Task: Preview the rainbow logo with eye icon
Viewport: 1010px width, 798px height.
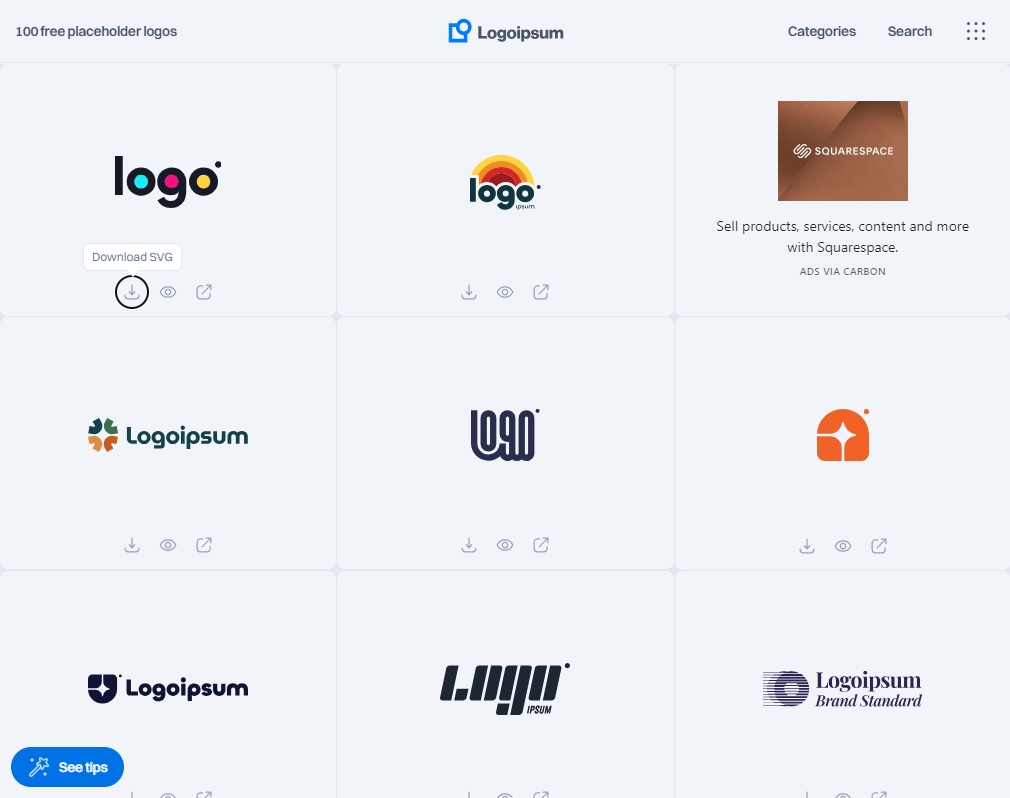Action: click(505, 292)
